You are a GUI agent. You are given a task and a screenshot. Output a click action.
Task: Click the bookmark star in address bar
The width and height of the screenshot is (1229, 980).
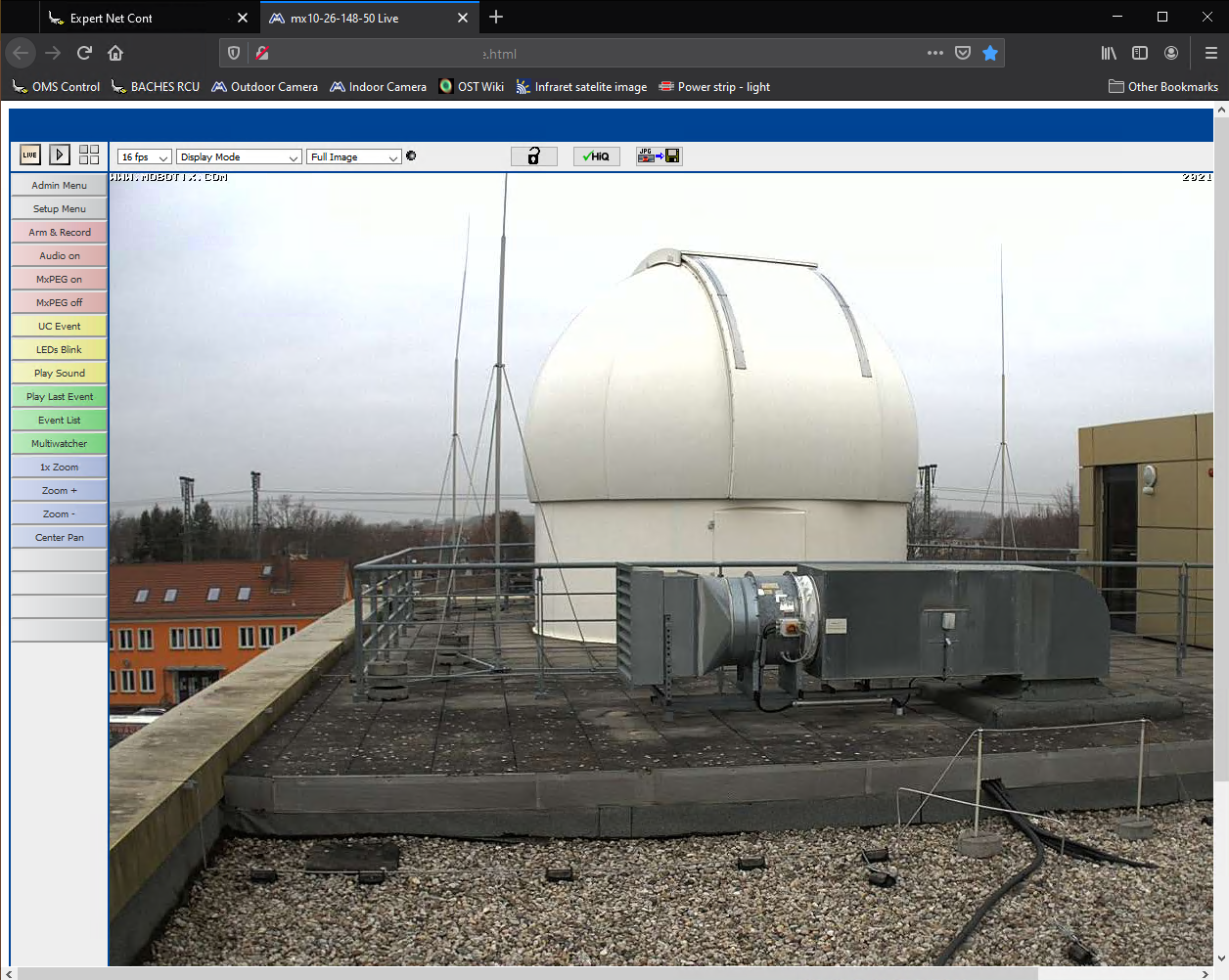click(x=990, y=54)
